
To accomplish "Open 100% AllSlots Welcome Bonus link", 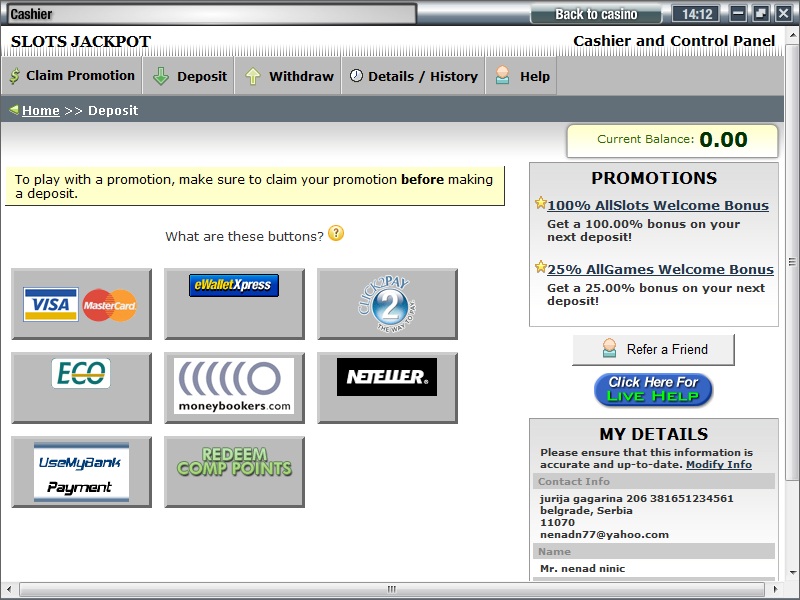I will pos(658,206).
